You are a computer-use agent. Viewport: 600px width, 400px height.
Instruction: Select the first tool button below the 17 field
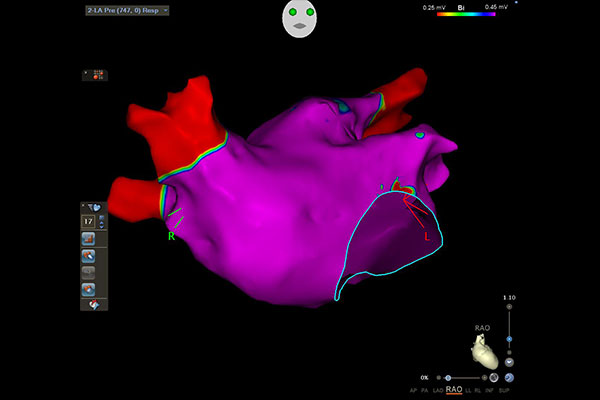click(89, 239)
